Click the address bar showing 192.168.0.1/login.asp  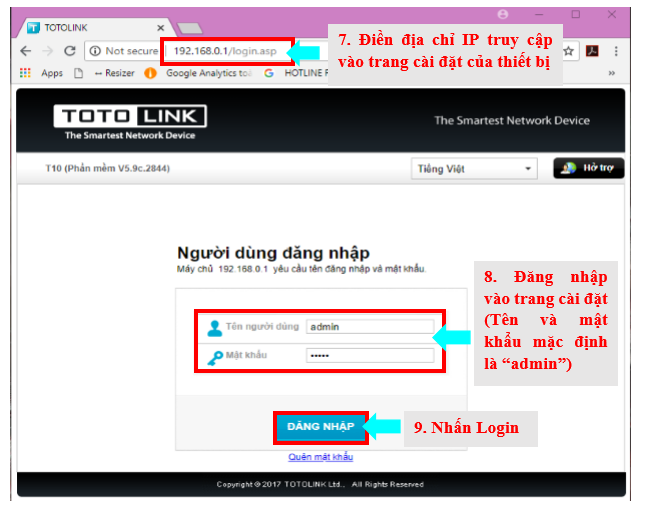coord(225,51)
